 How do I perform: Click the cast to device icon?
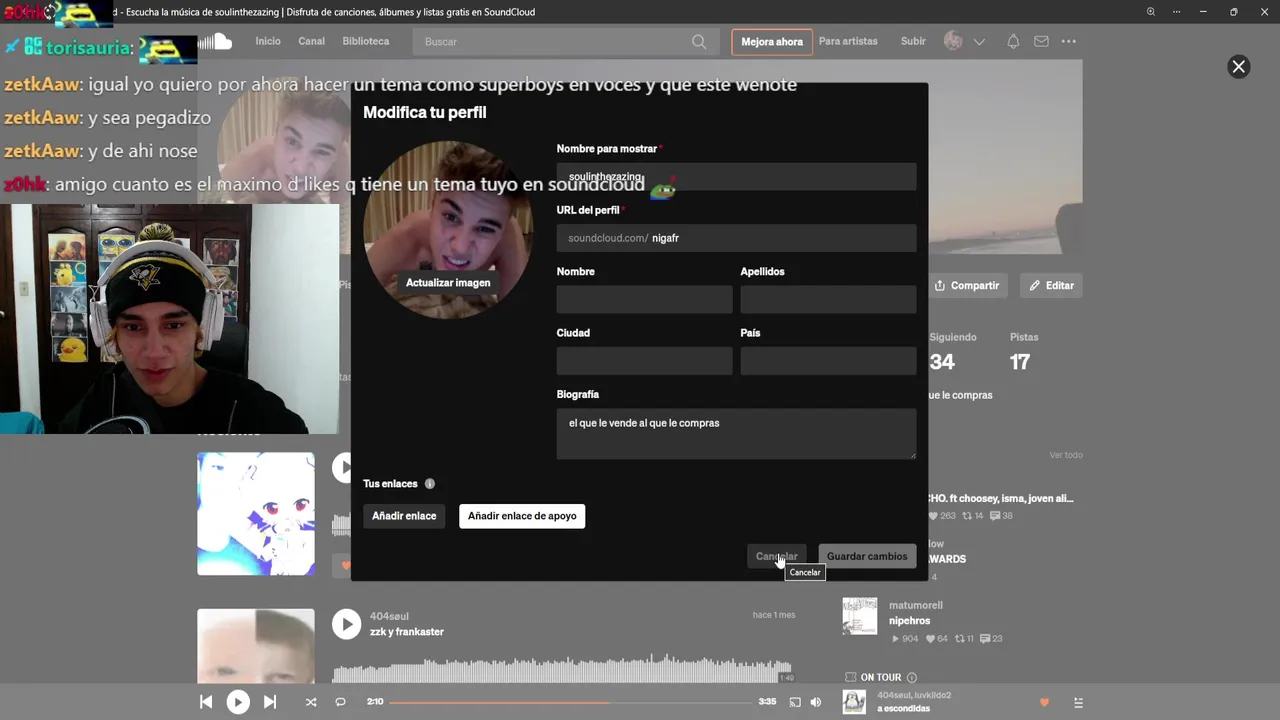(795, 702)
